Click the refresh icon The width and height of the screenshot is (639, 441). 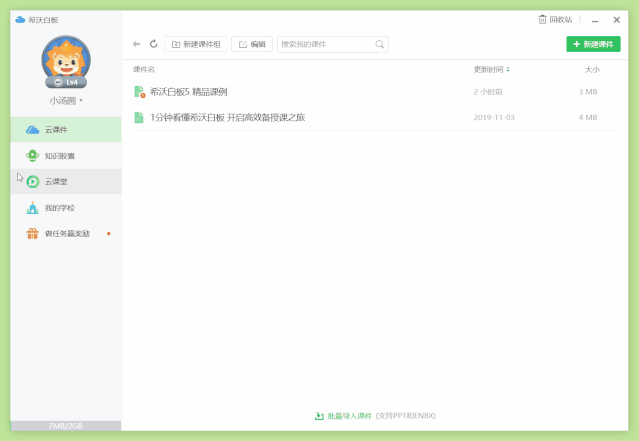pyautogui.click(x=154, y=44)
